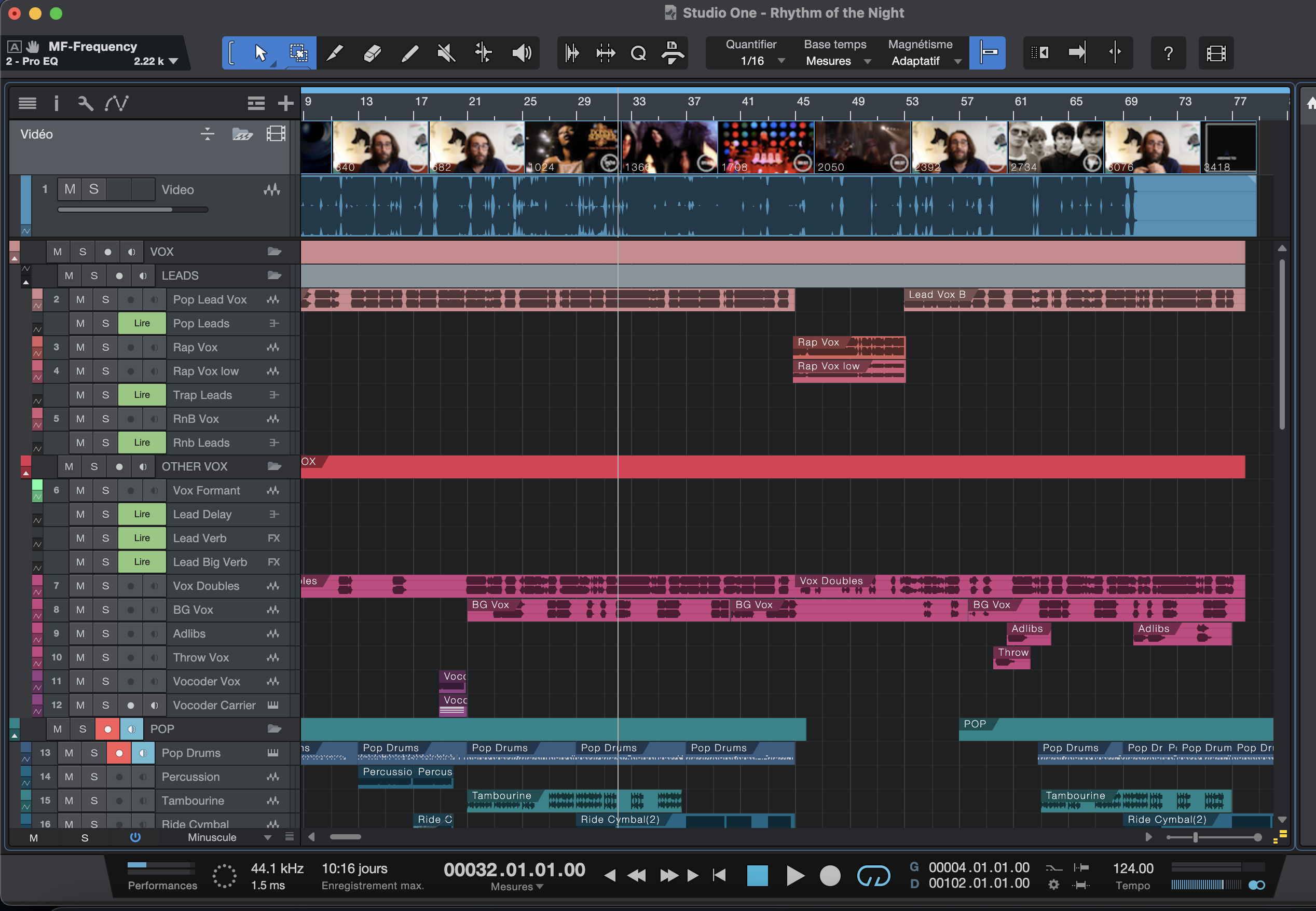This screenshot has height=911, width=1316.
Task: Click the automation curve icon above the tracks
Action: (x=117, y=103)
